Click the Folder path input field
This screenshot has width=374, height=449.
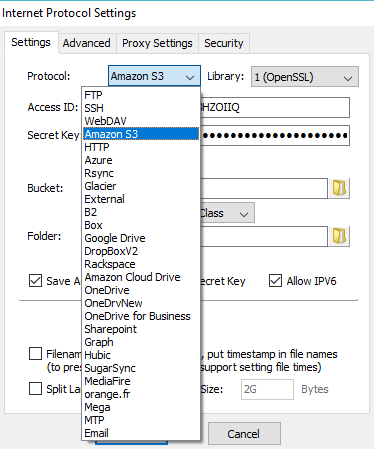coord(264,236)
